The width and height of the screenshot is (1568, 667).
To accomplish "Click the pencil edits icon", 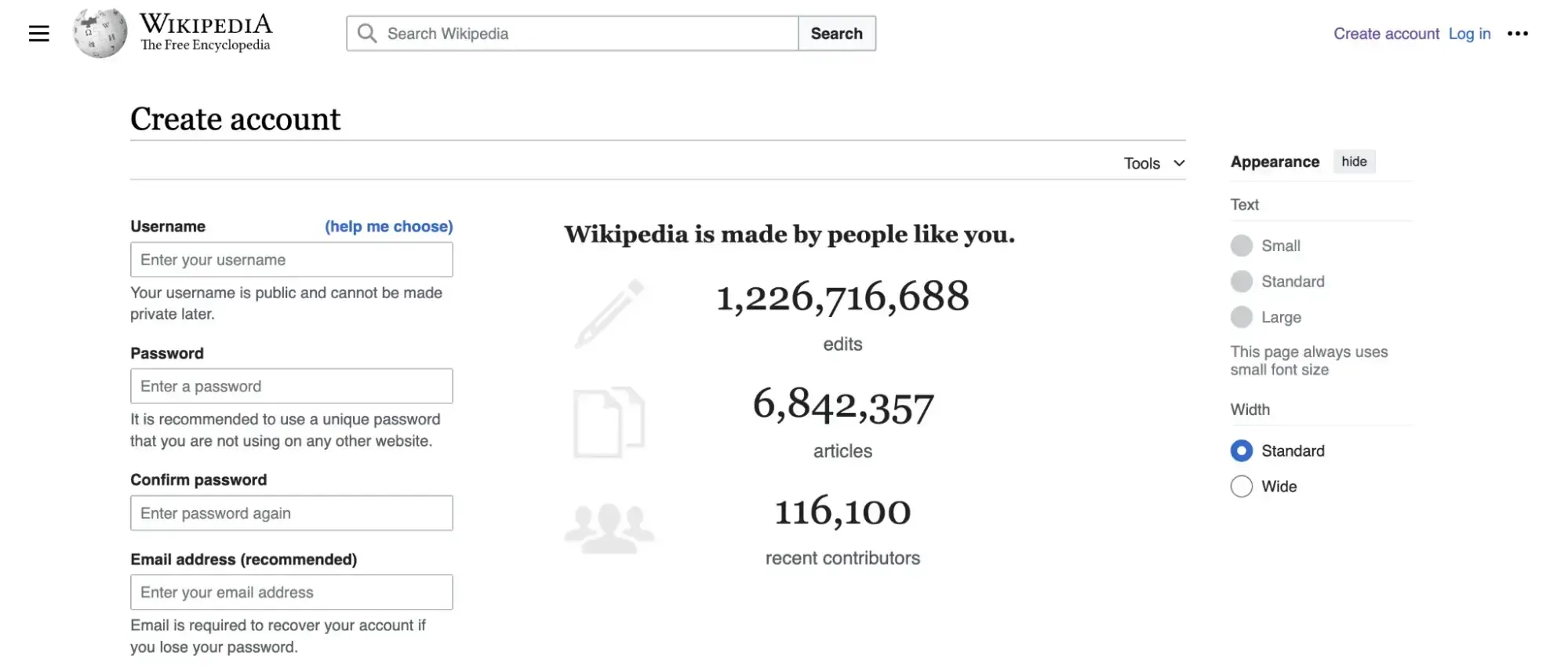I will 609,313.
